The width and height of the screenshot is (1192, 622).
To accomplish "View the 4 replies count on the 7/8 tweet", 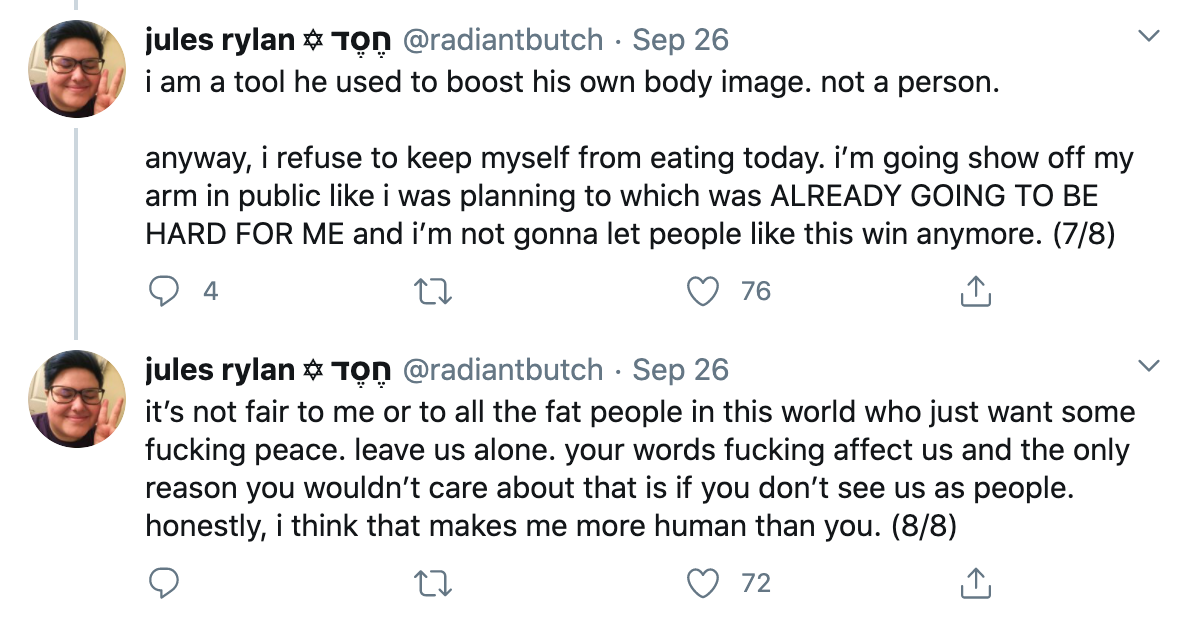I will tap(211, 291).
